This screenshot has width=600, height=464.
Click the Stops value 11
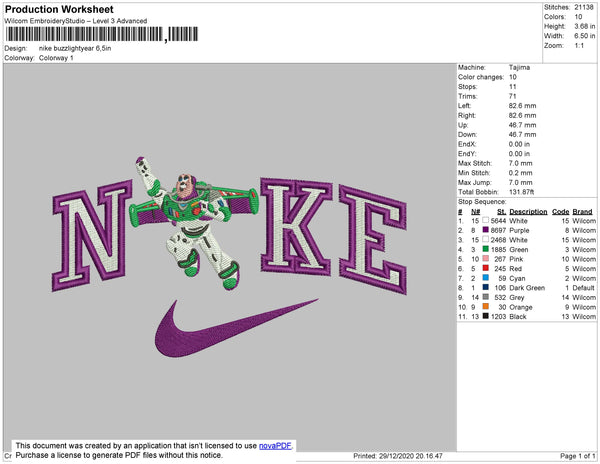512,86
